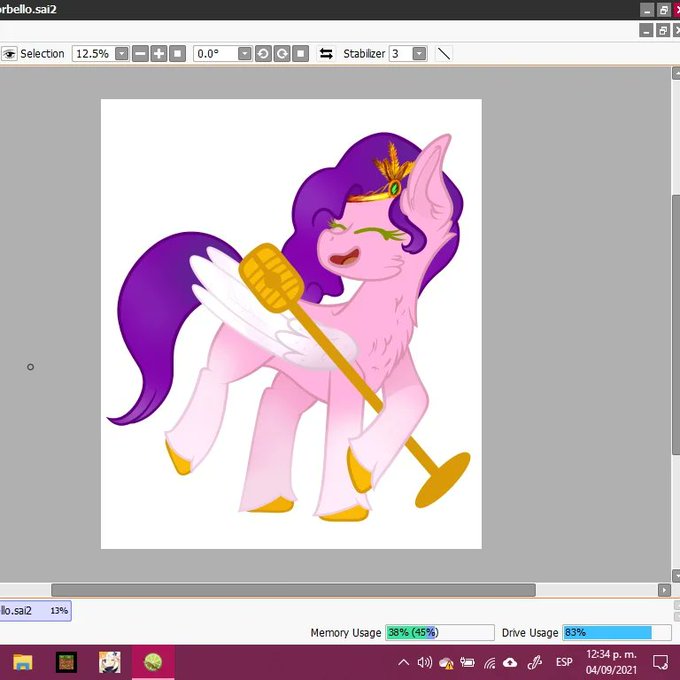Image resolution: width=680 pixels, height=680 pixels.
Task: Show hidden system tray icons
Action: [x=403, y=662]
